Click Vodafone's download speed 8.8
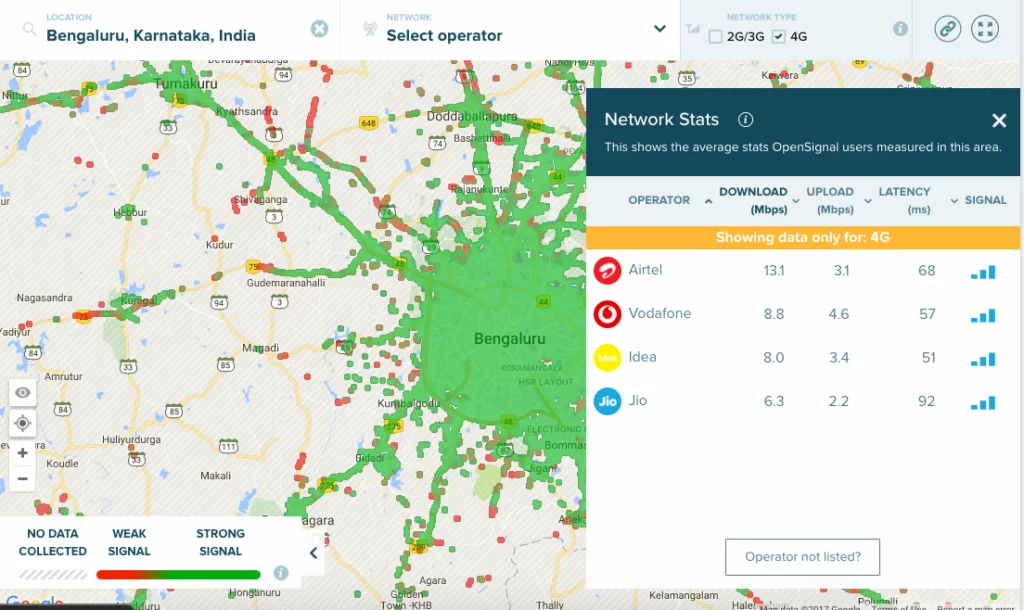 [x=774, y=314]
